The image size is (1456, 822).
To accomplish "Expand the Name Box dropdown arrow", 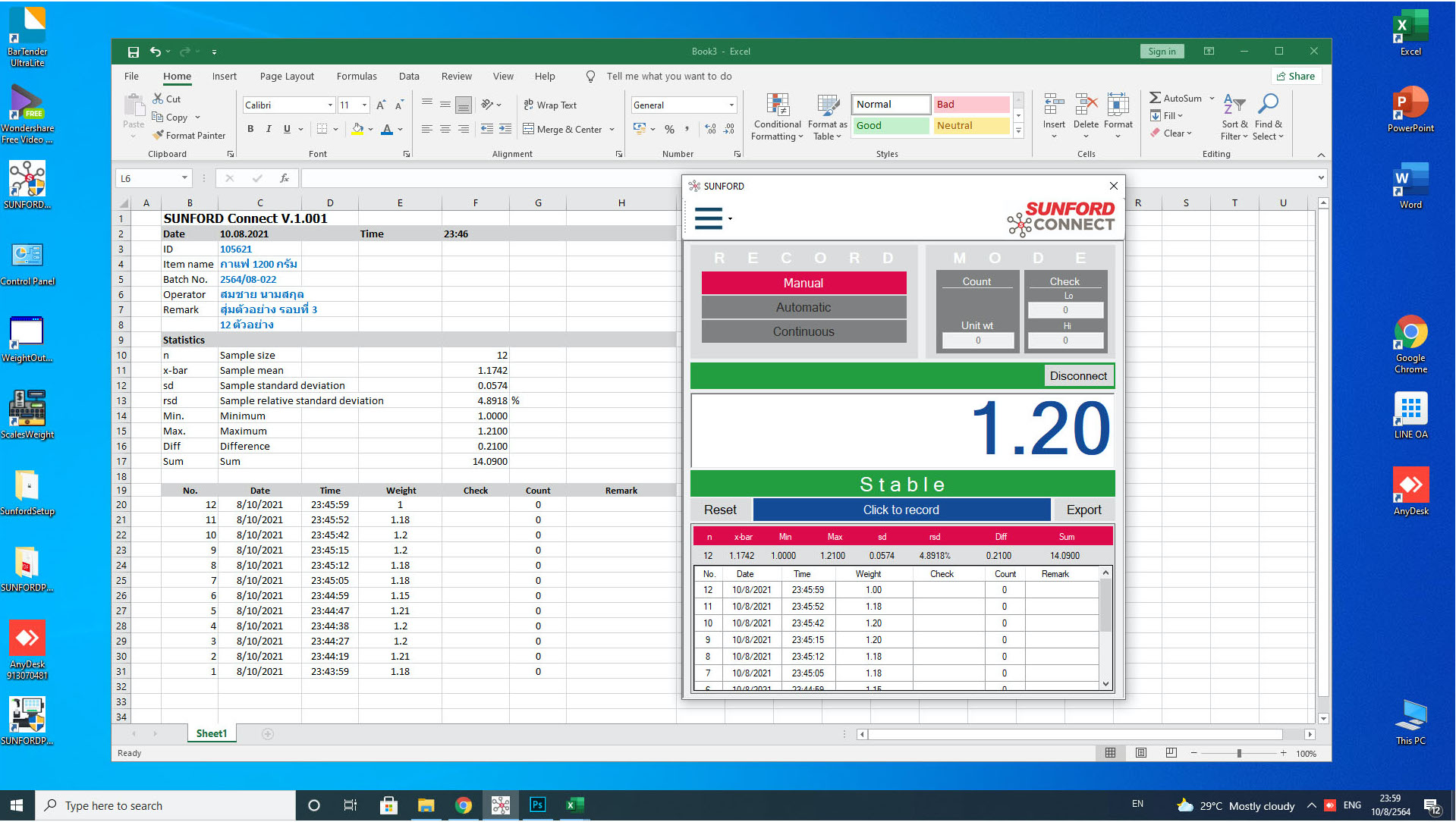I will click(184, 178).
